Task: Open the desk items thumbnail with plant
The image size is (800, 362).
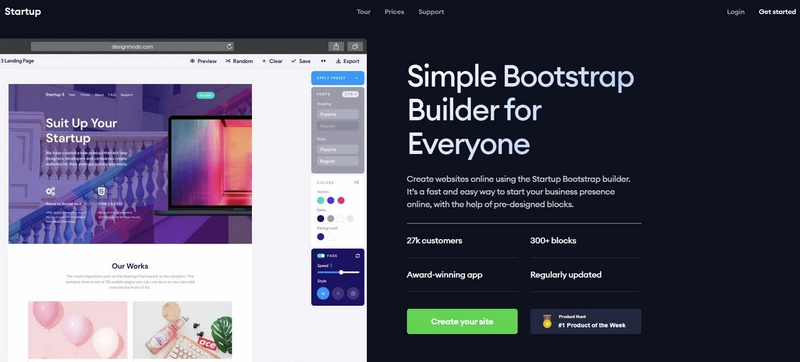Action: [x=182, y=330]
